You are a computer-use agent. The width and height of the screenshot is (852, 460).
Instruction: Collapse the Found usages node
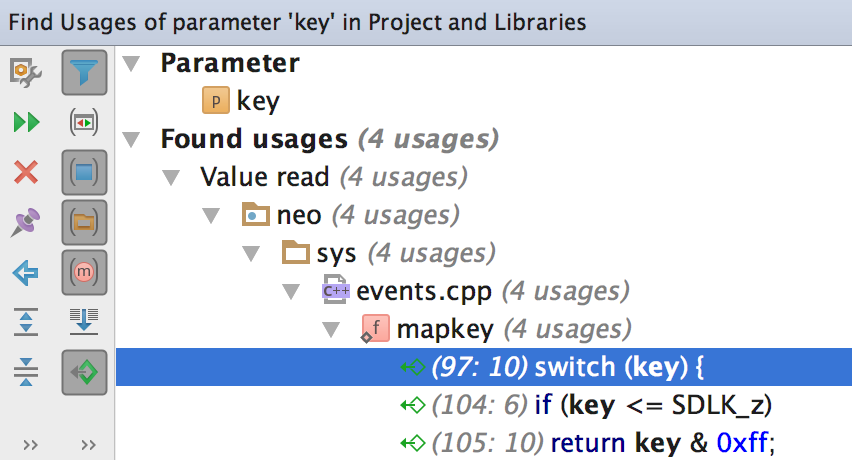click(131, 139)
